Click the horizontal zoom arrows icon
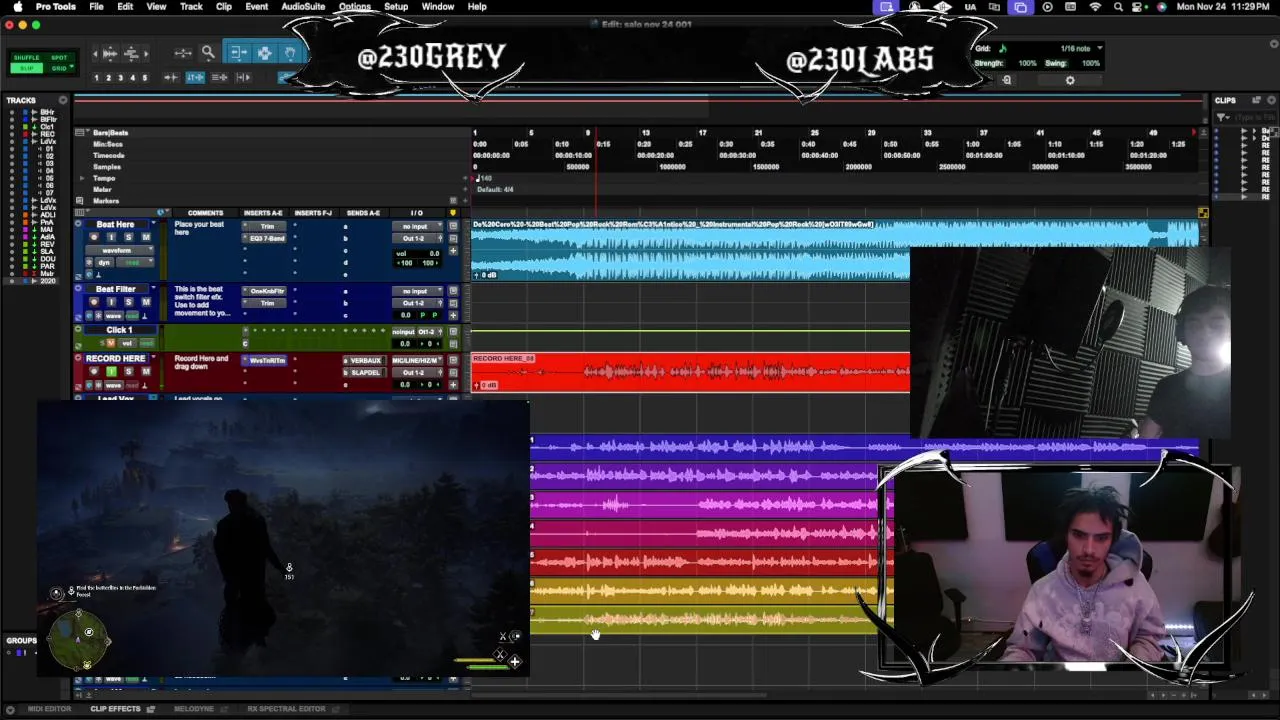The height and width of the screenshot is (720, 1280). [183, 53]
